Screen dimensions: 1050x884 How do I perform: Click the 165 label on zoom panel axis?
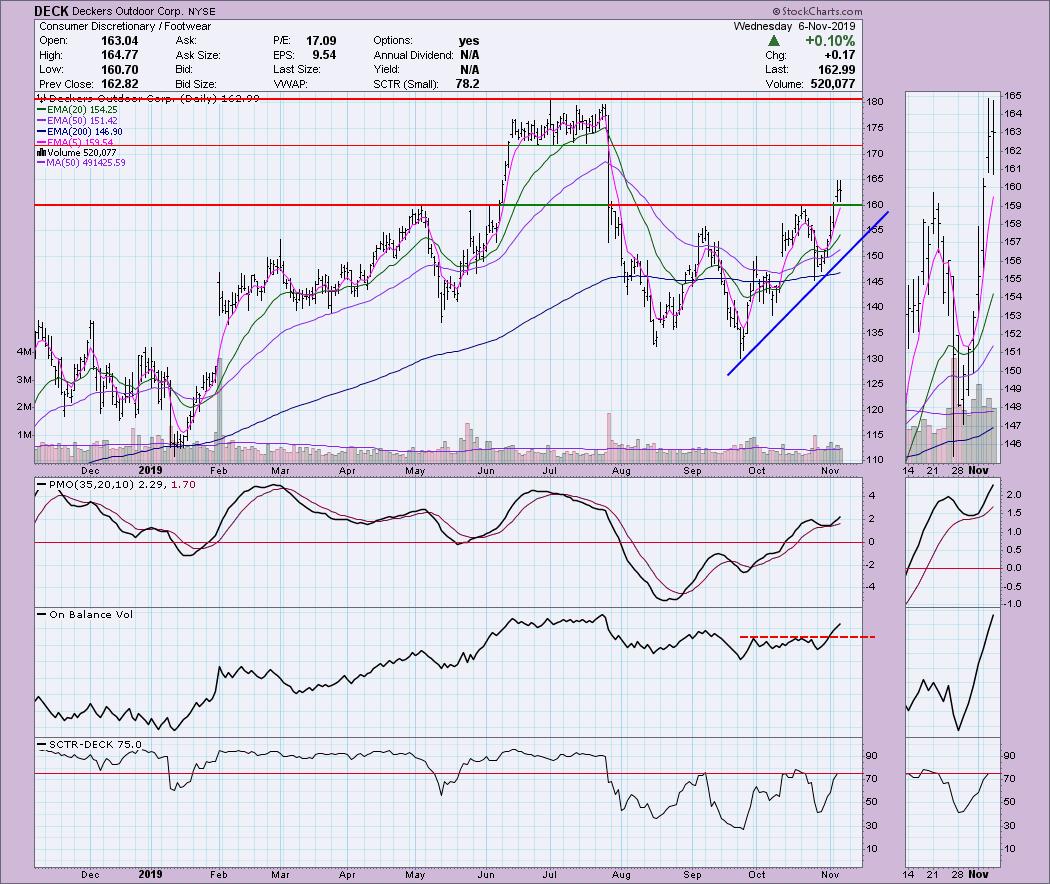(x=1013, y=95)
